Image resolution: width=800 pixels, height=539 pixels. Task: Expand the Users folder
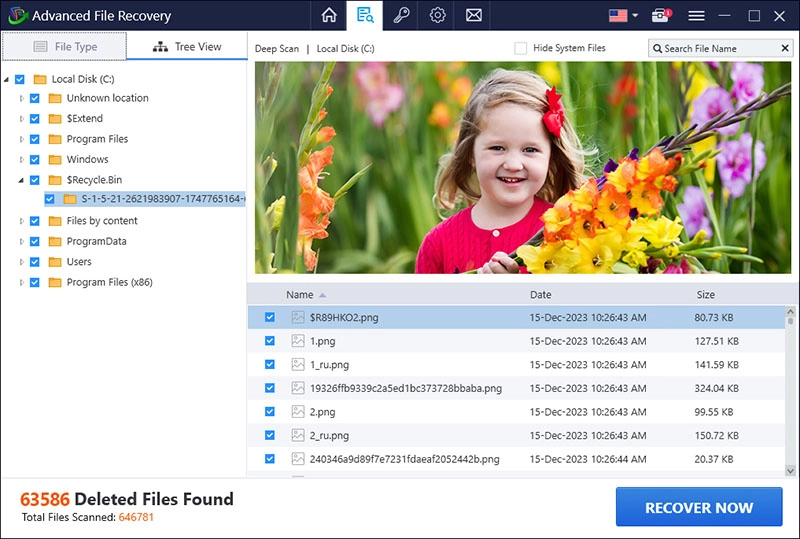[x=21, y=262]
